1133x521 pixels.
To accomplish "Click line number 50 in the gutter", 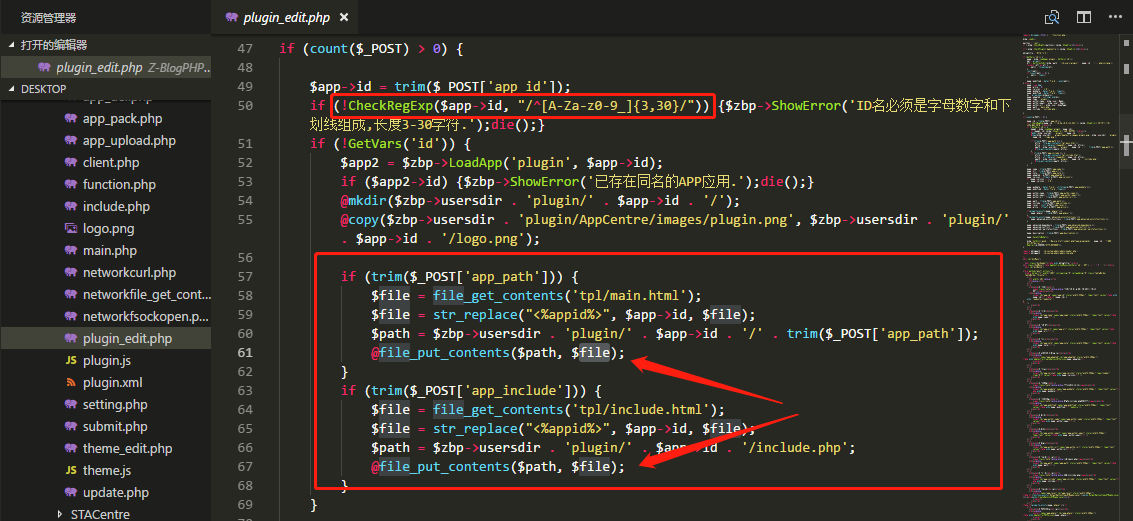I will pos(245,106).
